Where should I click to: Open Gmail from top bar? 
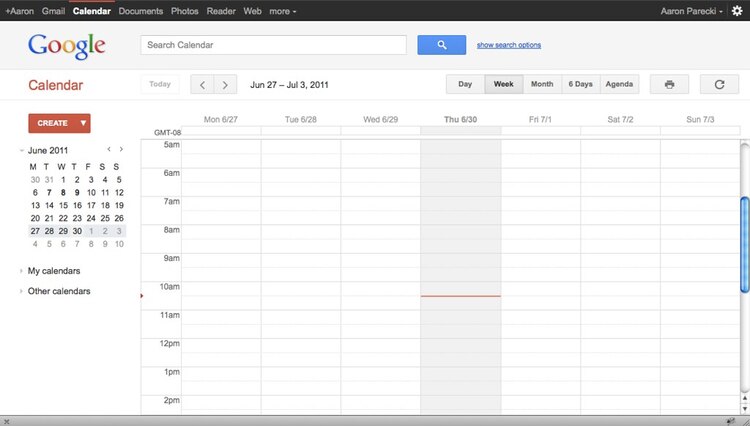tap(53, 11)
